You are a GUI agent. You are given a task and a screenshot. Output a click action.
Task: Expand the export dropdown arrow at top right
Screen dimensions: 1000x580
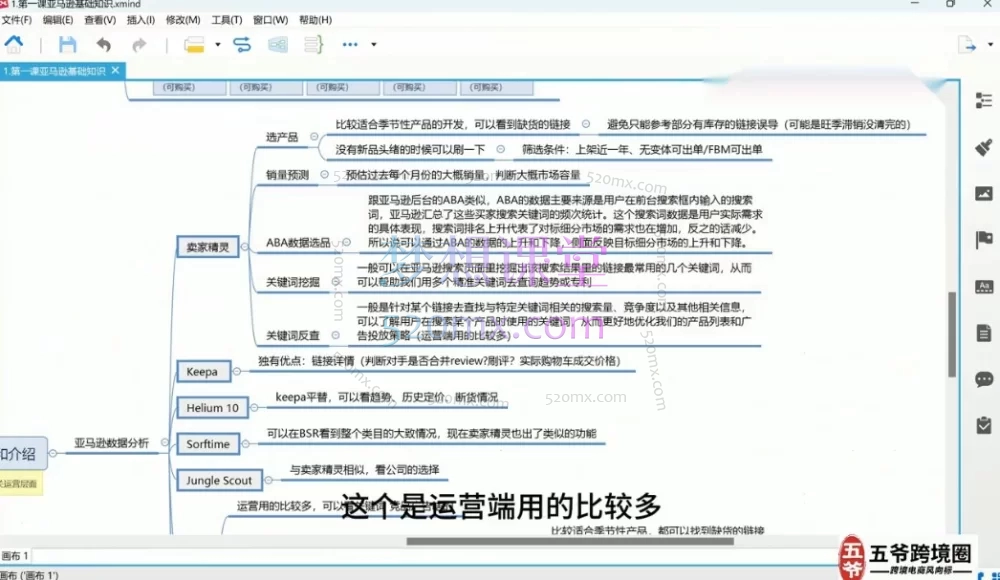(x=990, y=45)
